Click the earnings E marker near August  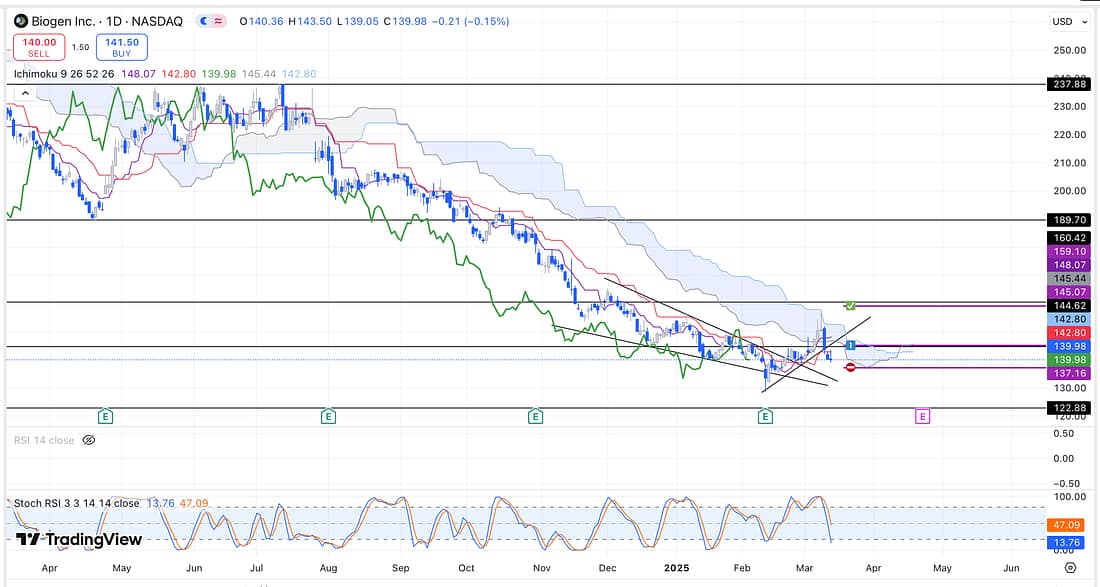coord(327,415)
